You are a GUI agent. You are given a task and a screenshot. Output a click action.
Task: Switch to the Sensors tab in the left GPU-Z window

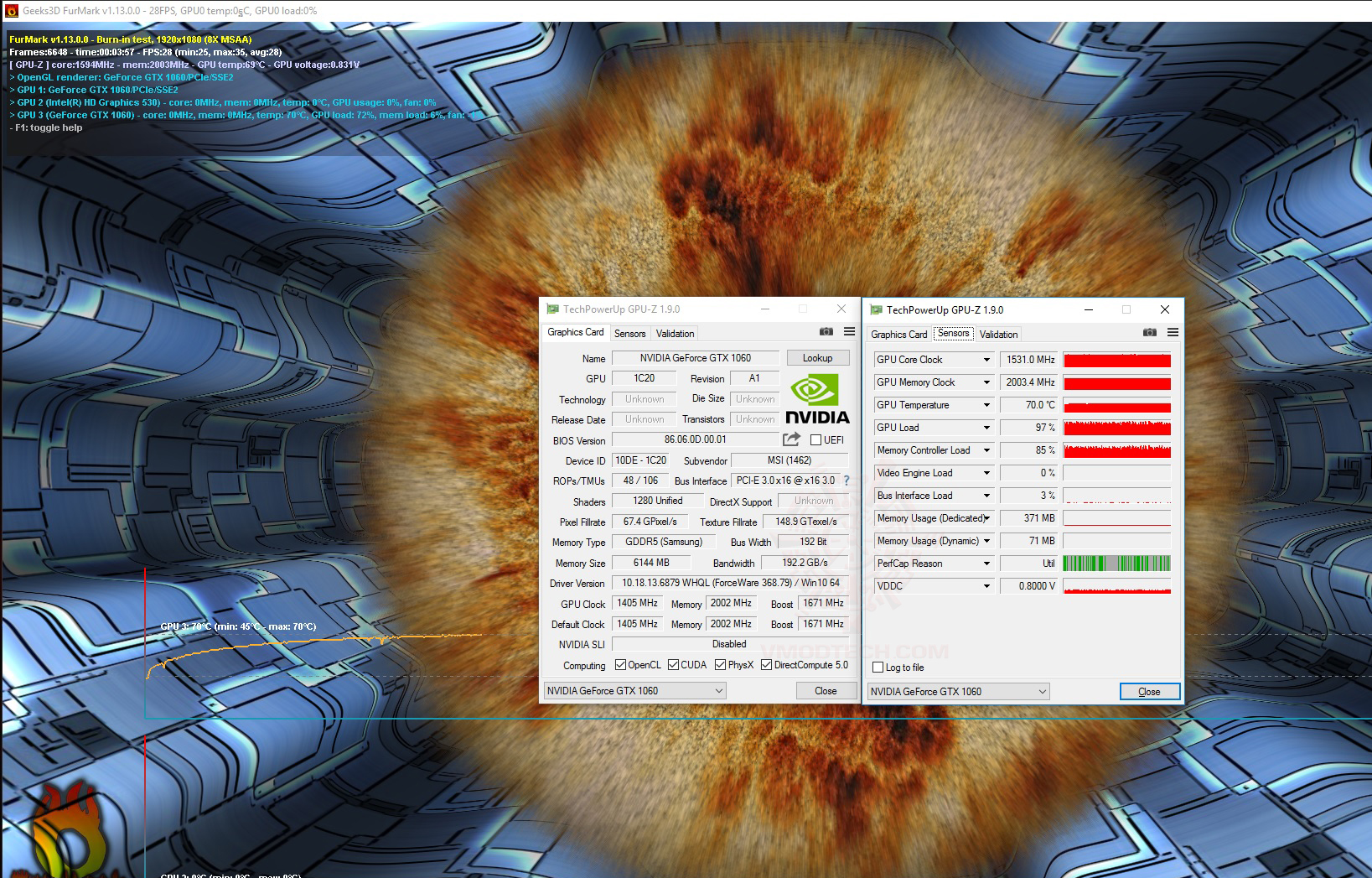click(629, 334)
